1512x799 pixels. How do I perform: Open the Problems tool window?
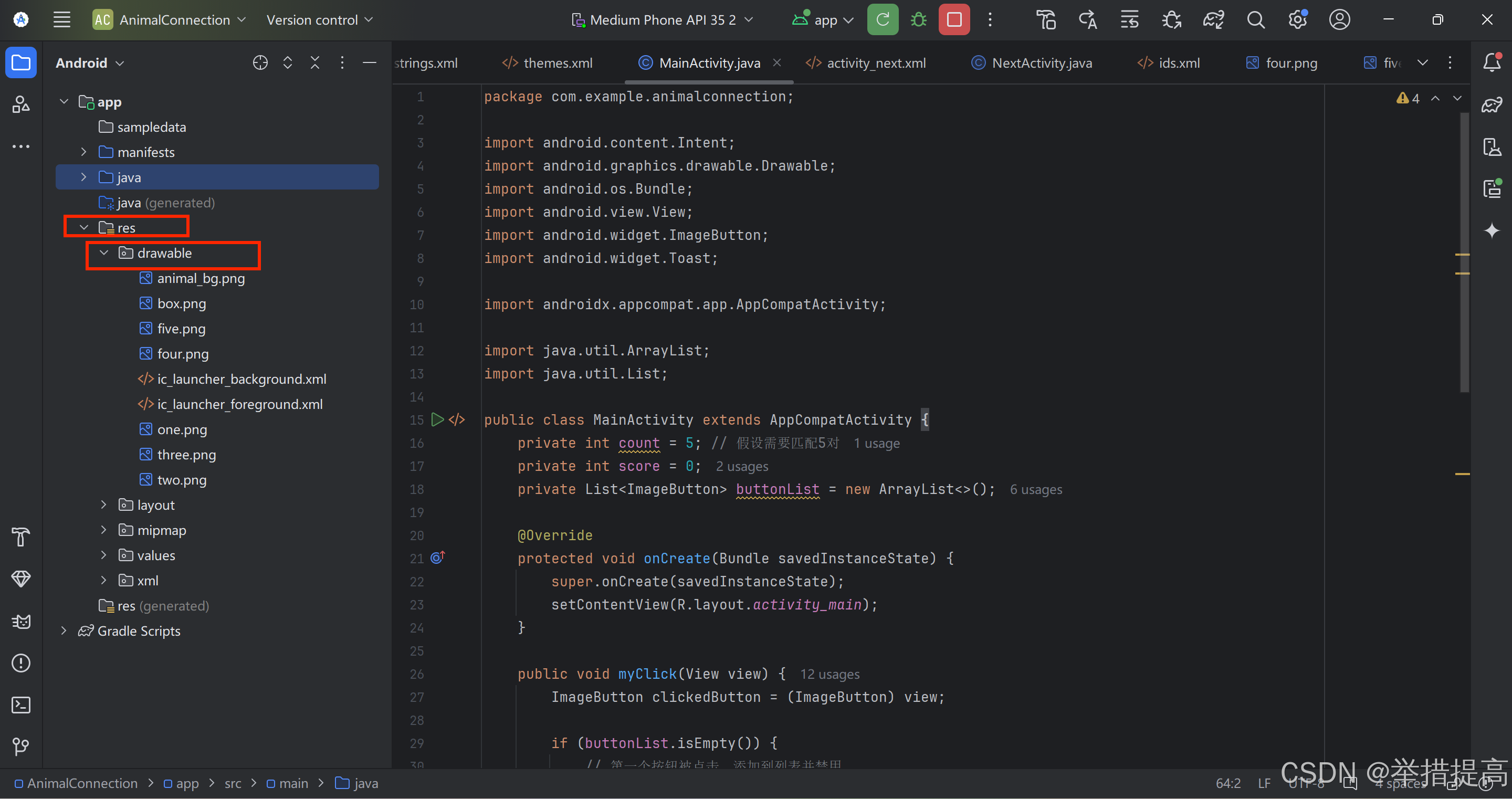tap(21, 663)
